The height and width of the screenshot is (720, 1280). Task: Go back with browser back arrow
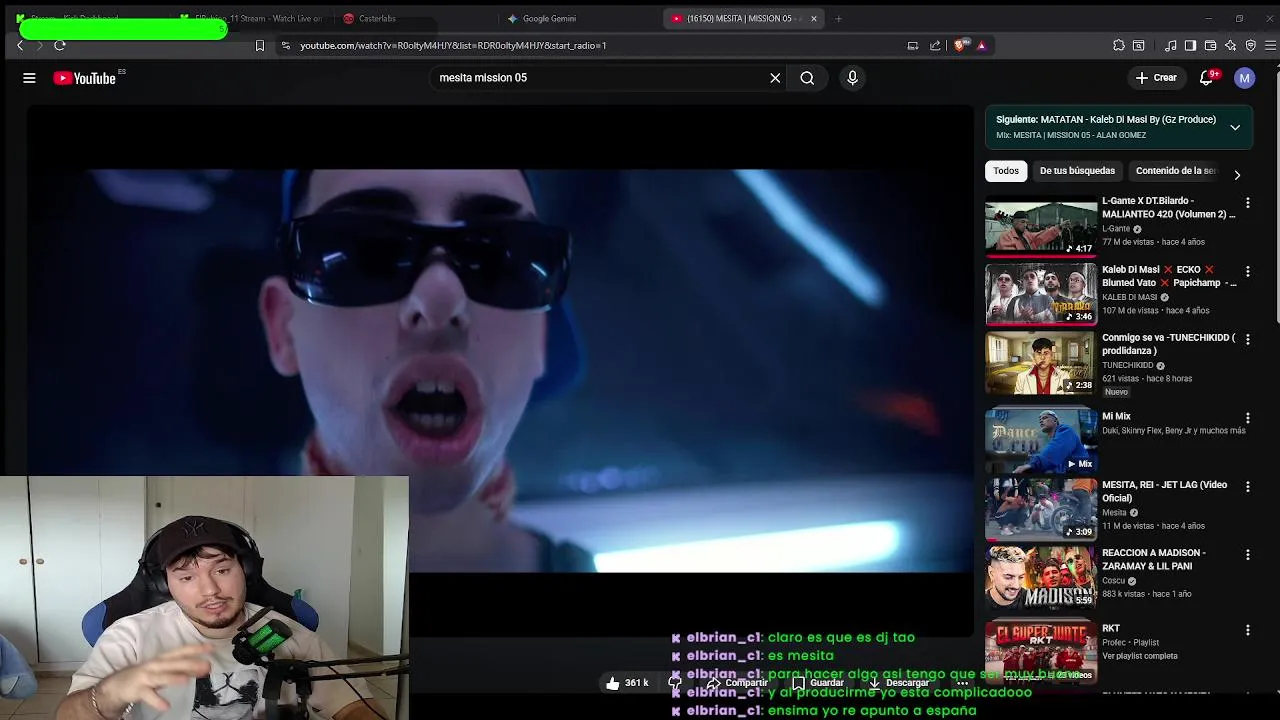(20, 45)
